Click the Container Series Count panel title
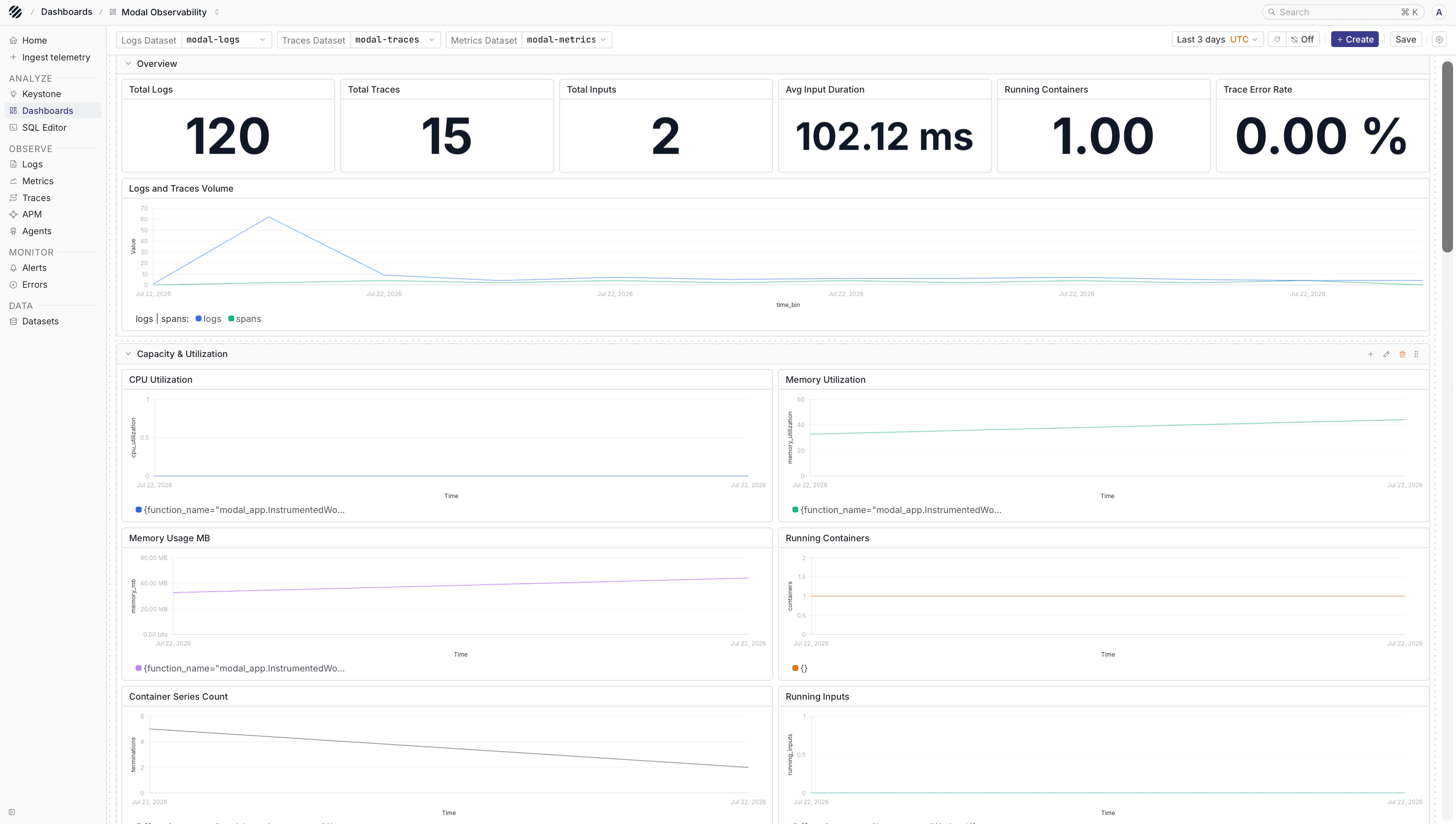 [178, 697]
